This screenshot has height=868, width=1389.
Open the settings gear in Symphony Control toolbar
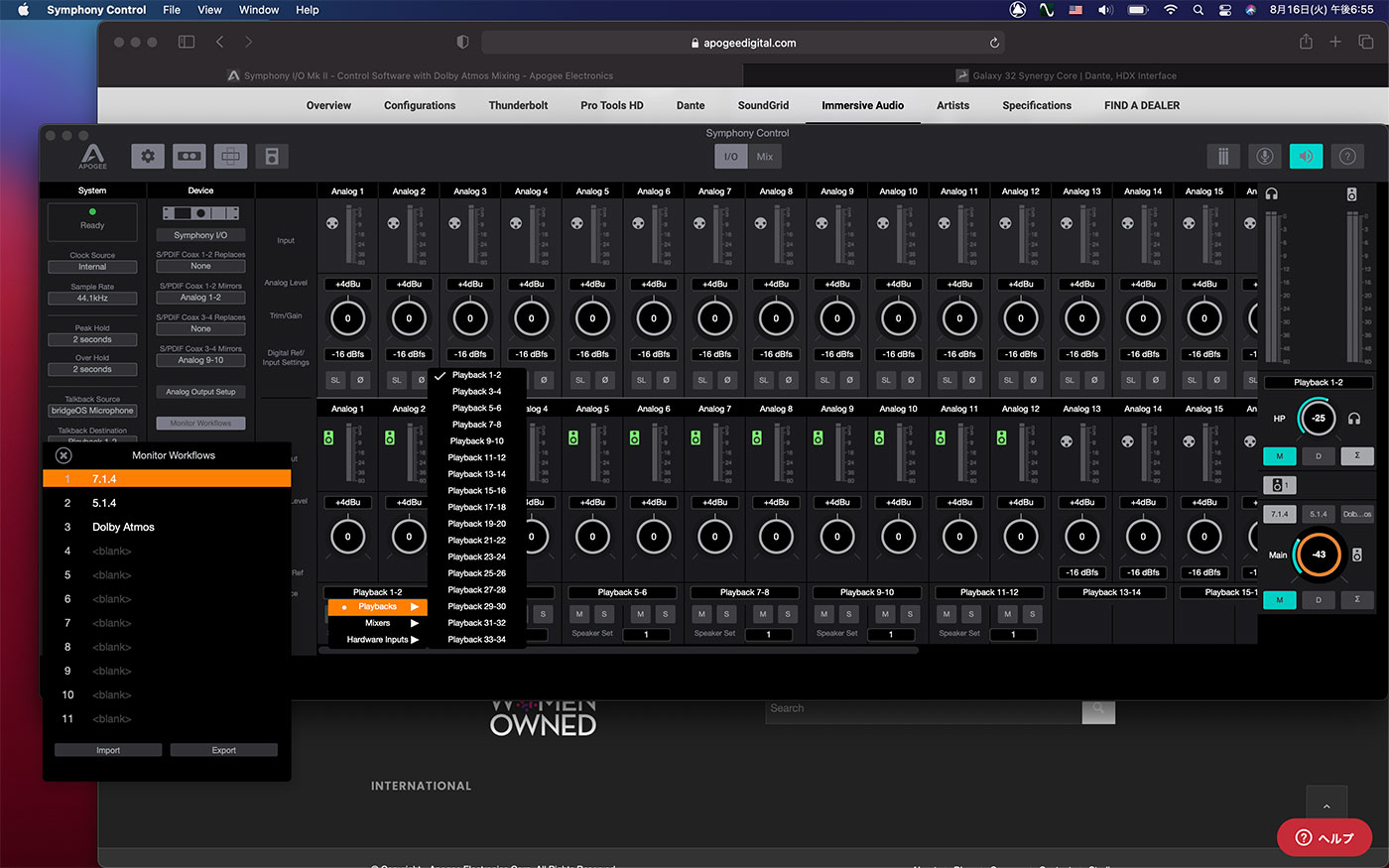coord(148,156)
